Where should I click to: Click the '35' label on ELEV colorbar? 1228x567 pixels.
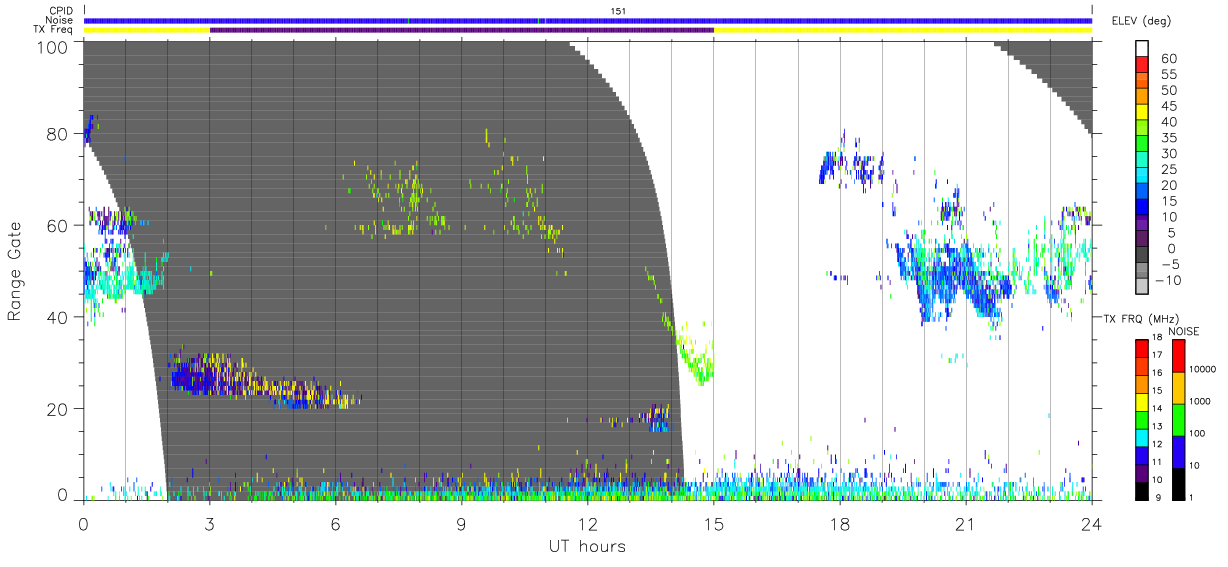click(1168, 138)
